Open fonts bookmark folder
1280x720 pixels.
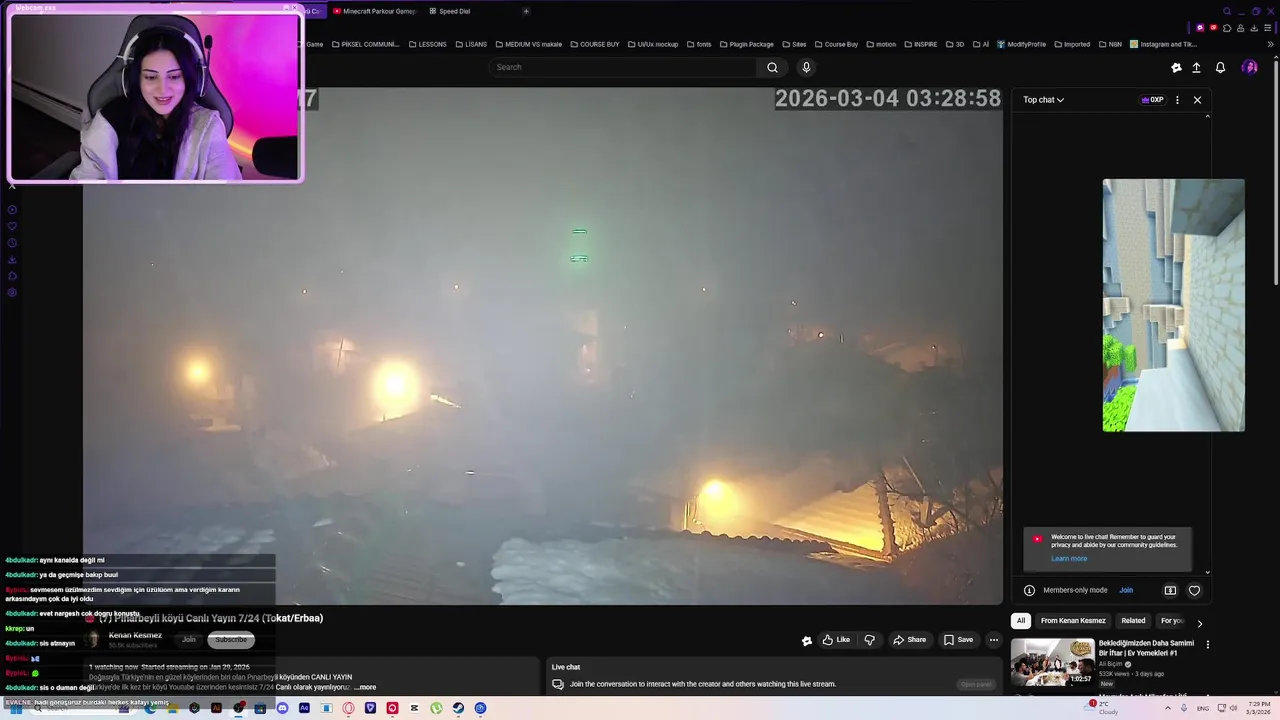(698, 44)
